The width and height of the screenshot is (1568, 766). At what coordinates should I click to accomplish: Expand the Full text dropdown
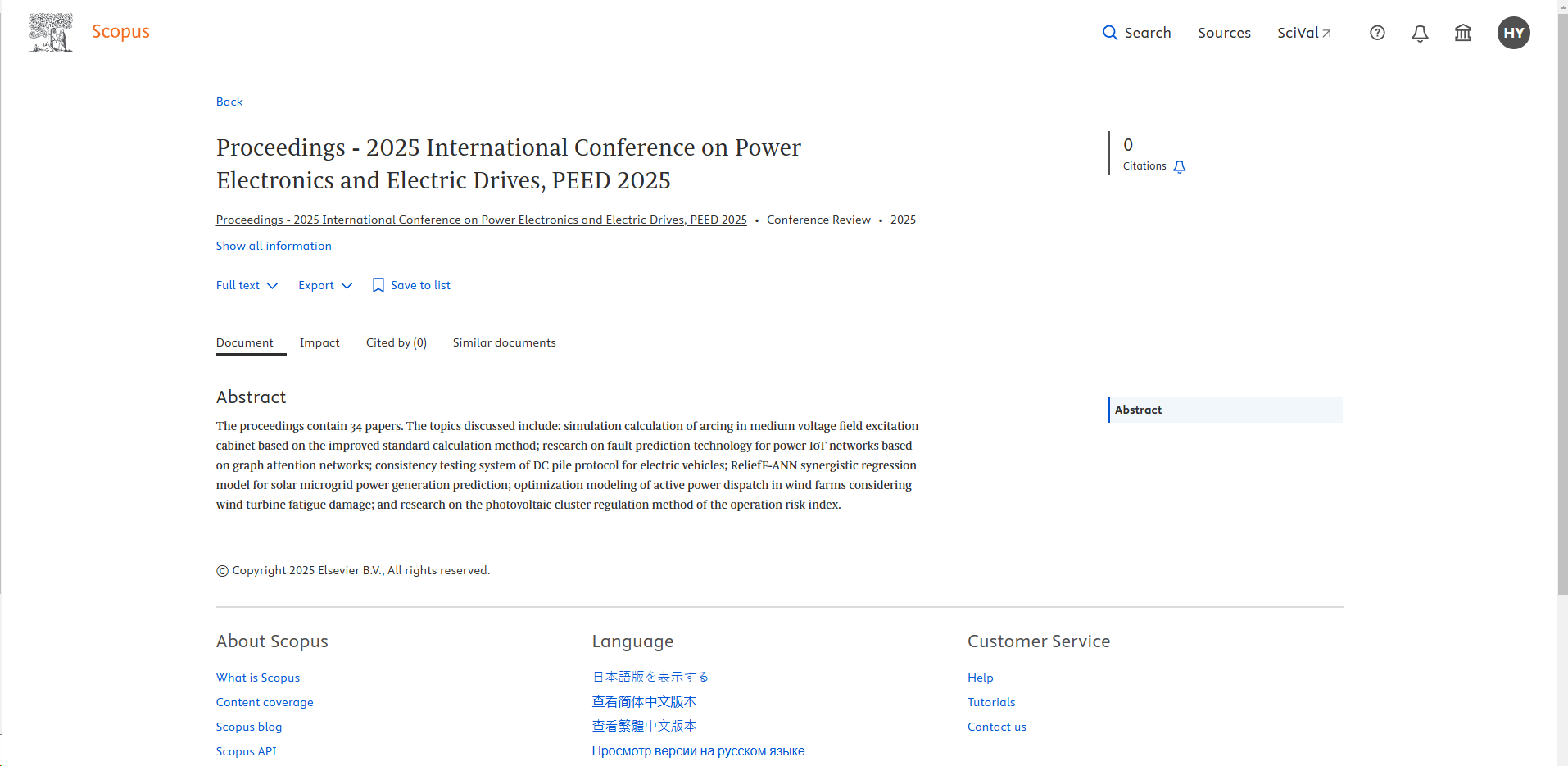(247, 285)
